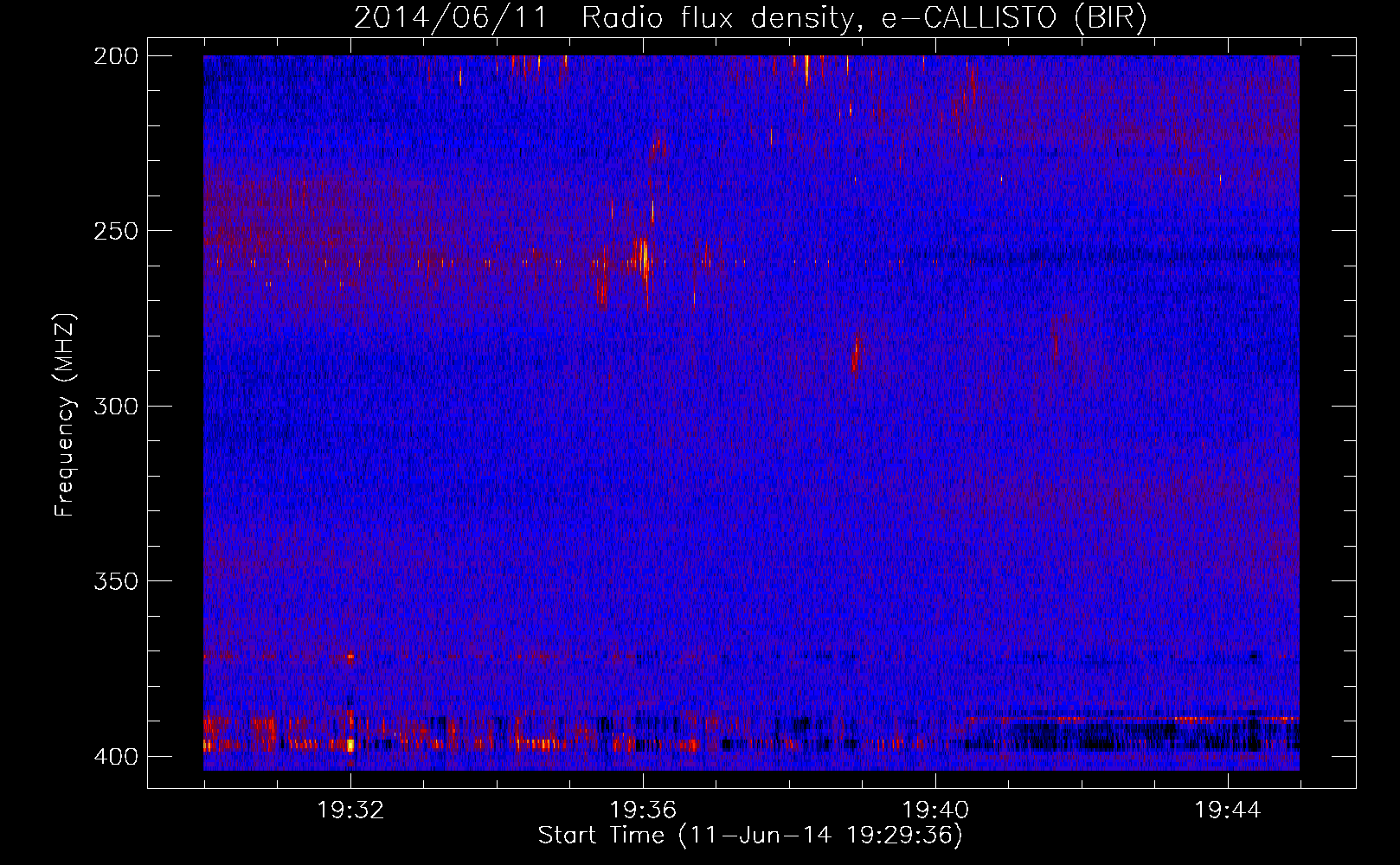Click the 'Start Time (11-Jun-14 19:29:36)' axis label
Viewport: 1400px width, 865px height.
pyautogui.click(x=750, y=836)
